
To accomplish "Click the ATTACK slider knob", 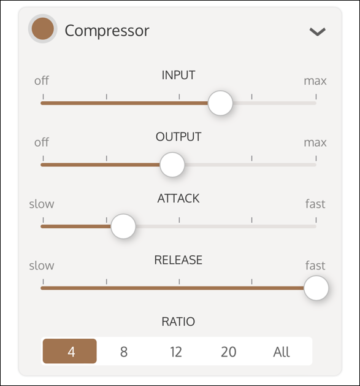I will click(x=123, y=226).
